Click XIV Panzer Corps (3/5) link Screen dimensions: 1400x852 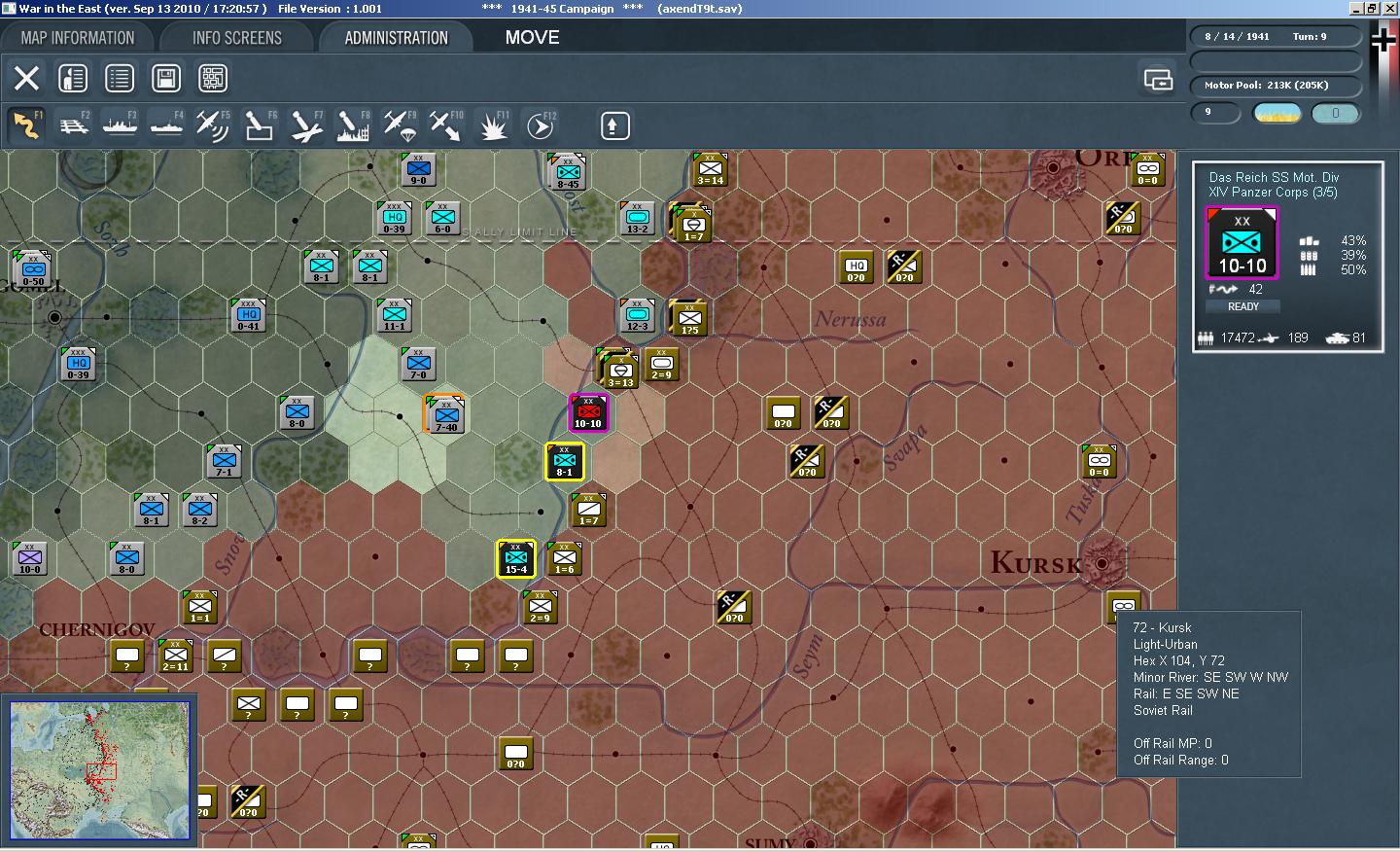point(1273,193)
